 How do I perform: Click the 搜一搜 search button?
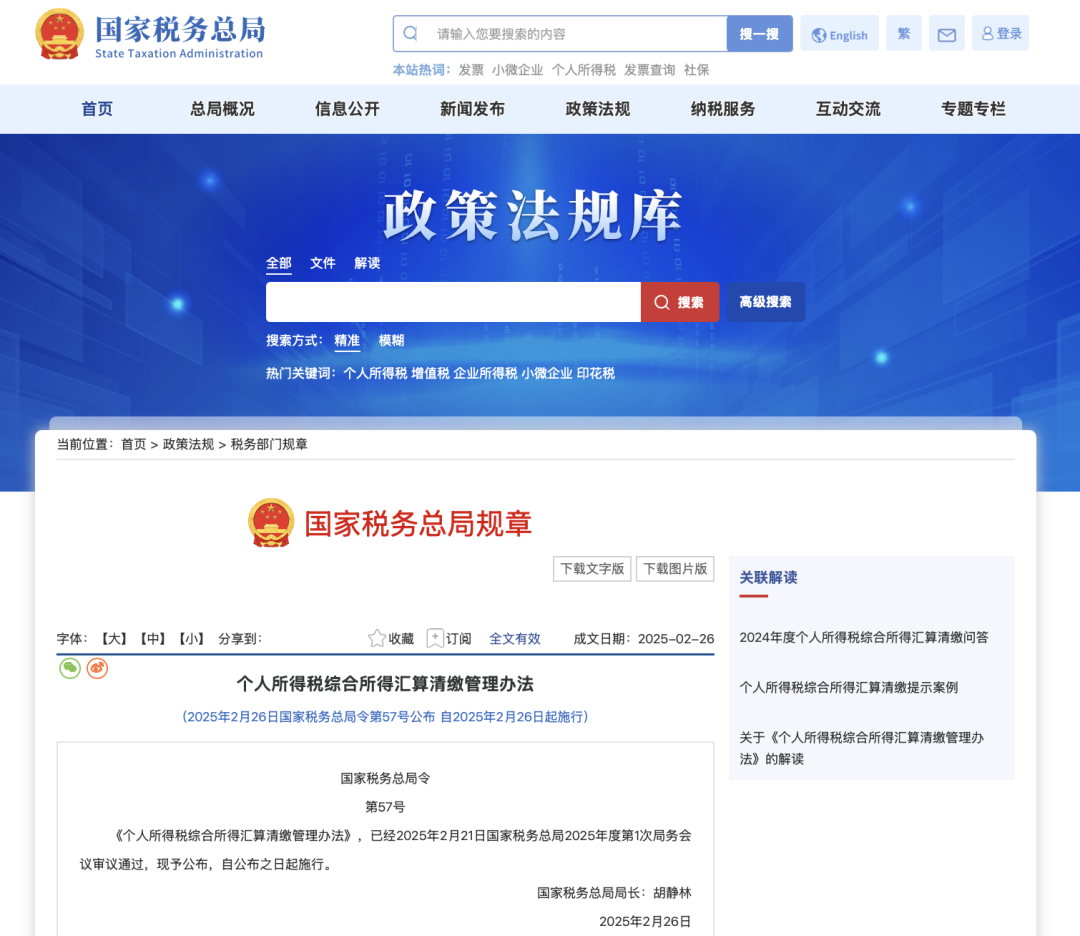[x=759, y=33]
